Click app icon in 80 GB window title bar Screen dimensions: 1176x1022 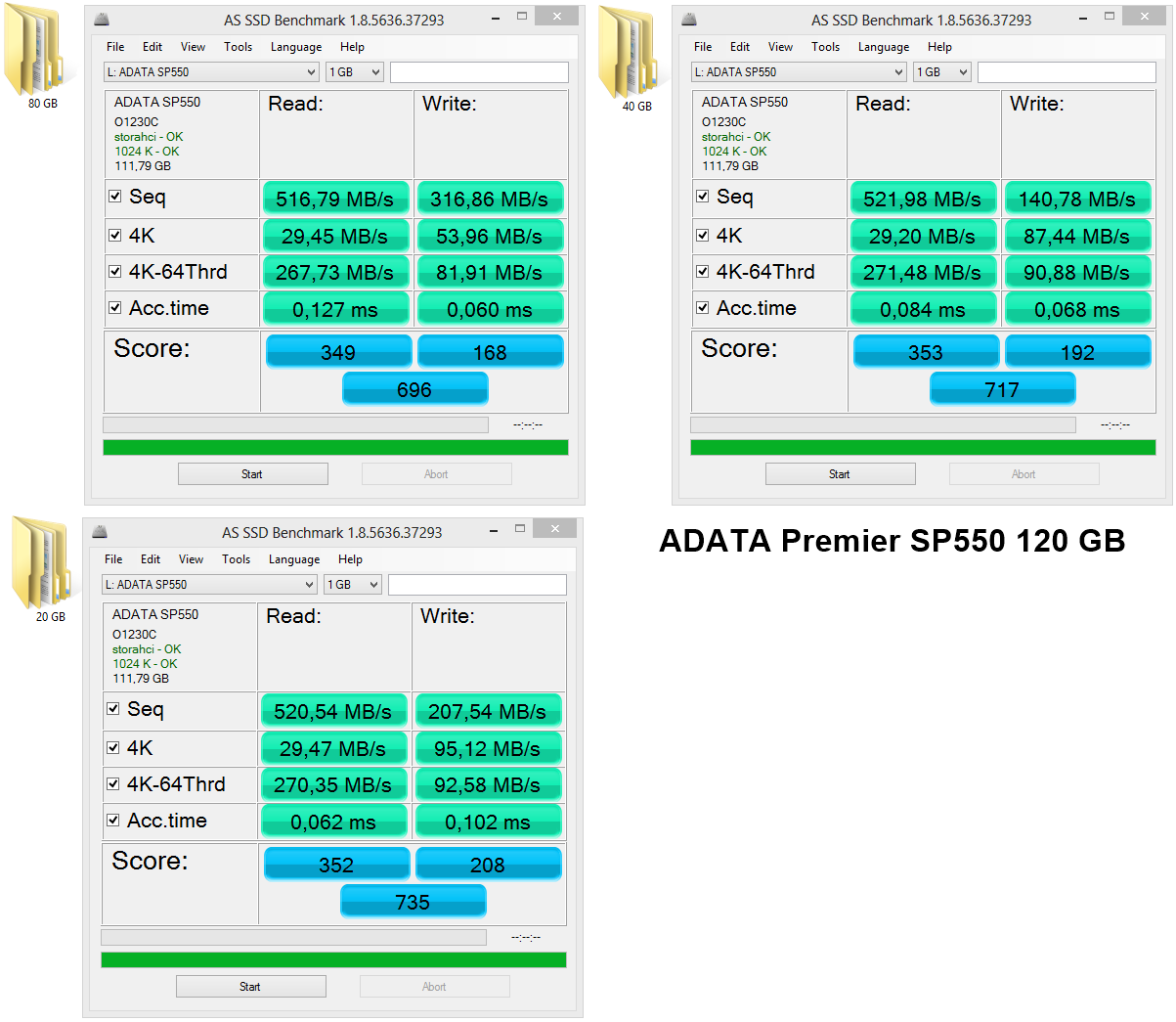tap(102, 19)
